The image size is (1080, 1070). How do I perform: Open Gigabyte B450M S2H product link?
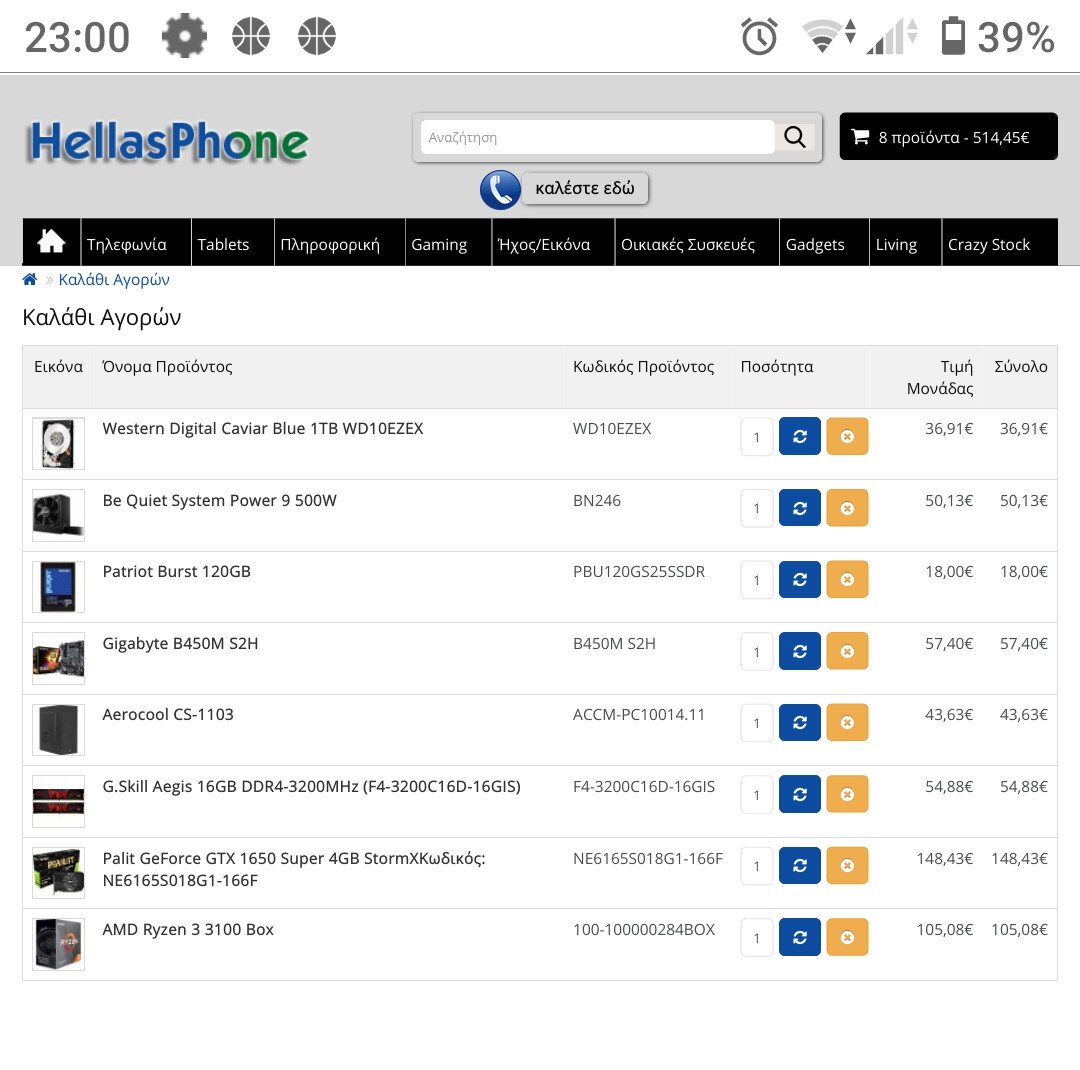(x=180, y=644)
